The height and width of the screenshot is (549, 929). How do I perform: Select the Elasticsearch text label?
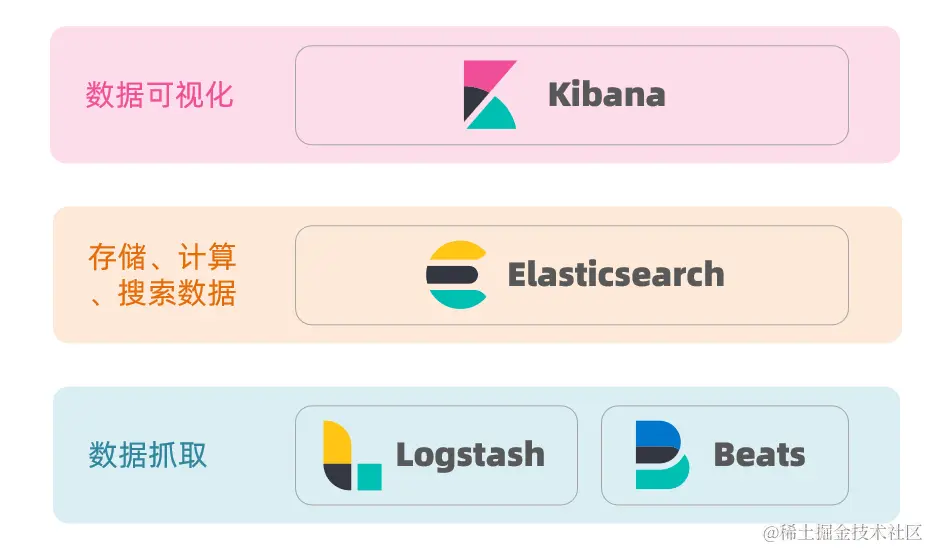coord(616,274)
